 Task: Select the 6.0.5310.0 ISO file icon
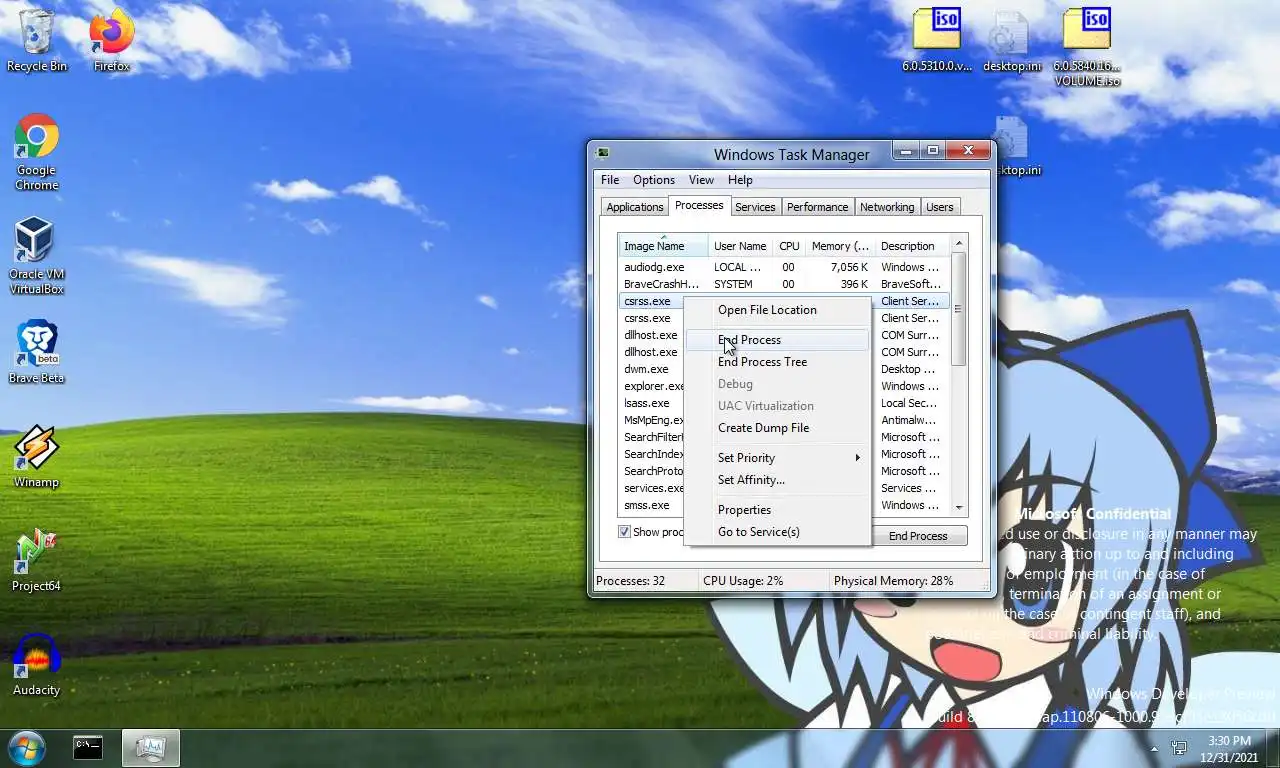[x=937, y=41]
